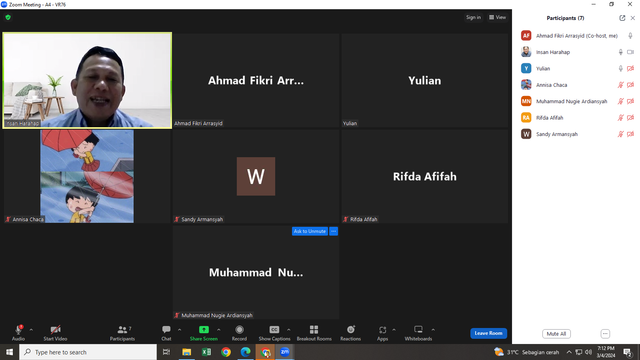
Task: Open Microsoft Edge from taskbar
Action: (x=245, y=352)
